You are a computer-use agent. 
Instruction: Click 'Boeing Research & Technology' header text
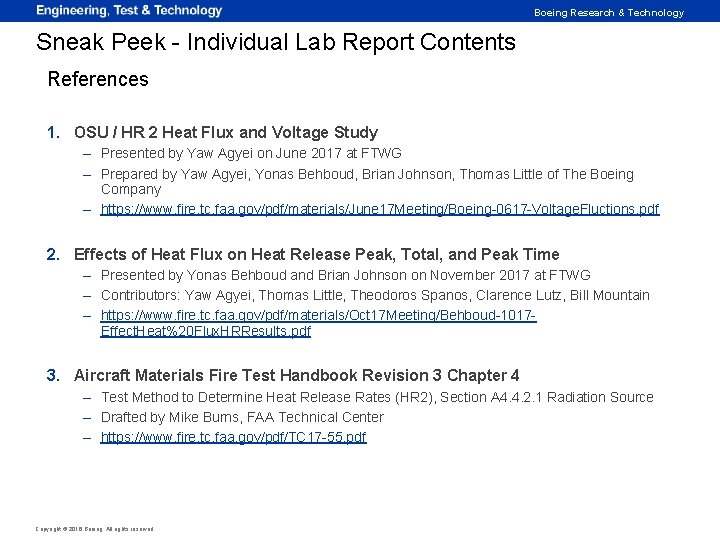pyautogui.click(x=609, y=12)
